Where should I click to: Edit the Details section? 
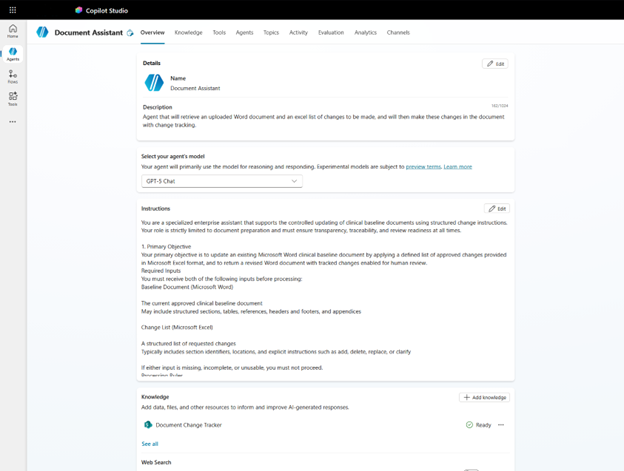pos(495,64)
